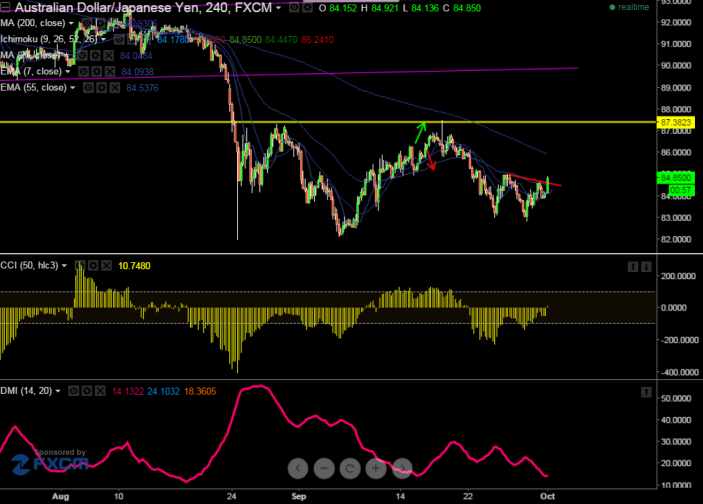Viewport: 703px width, 504px height.
Task: Click the CCI (50, hlc3) legend label
Action: tap(30, 266)
